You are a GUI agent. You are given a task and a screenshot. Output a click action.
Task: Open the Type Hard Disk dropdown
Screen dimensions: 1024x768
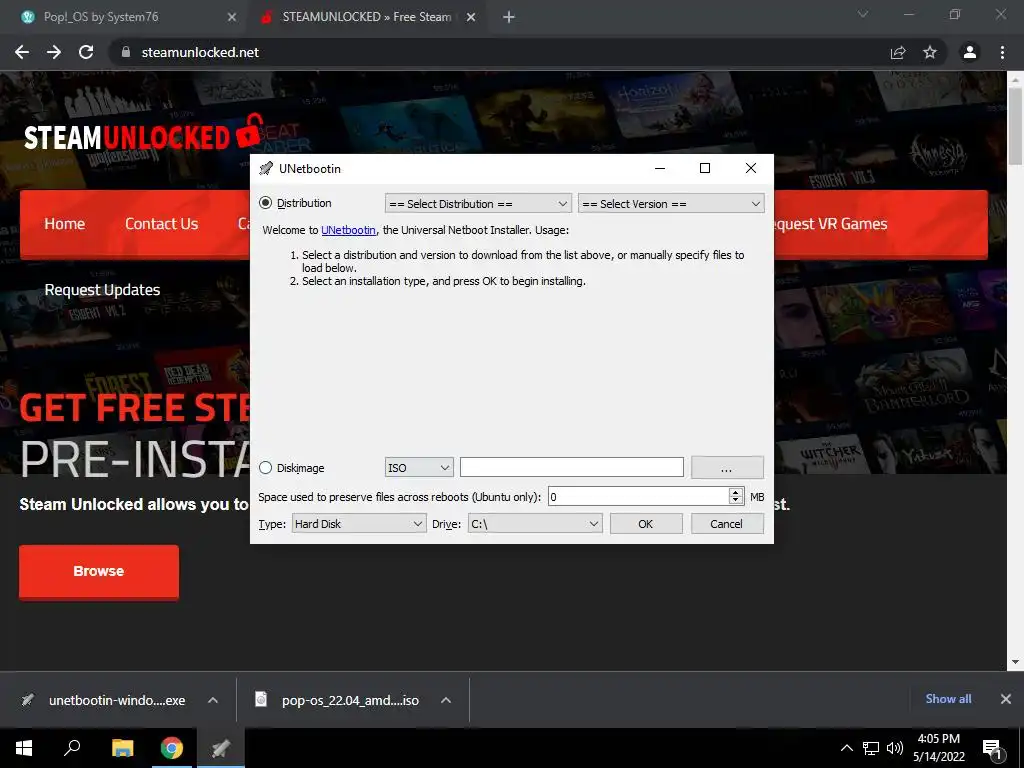tap(359, 524)
